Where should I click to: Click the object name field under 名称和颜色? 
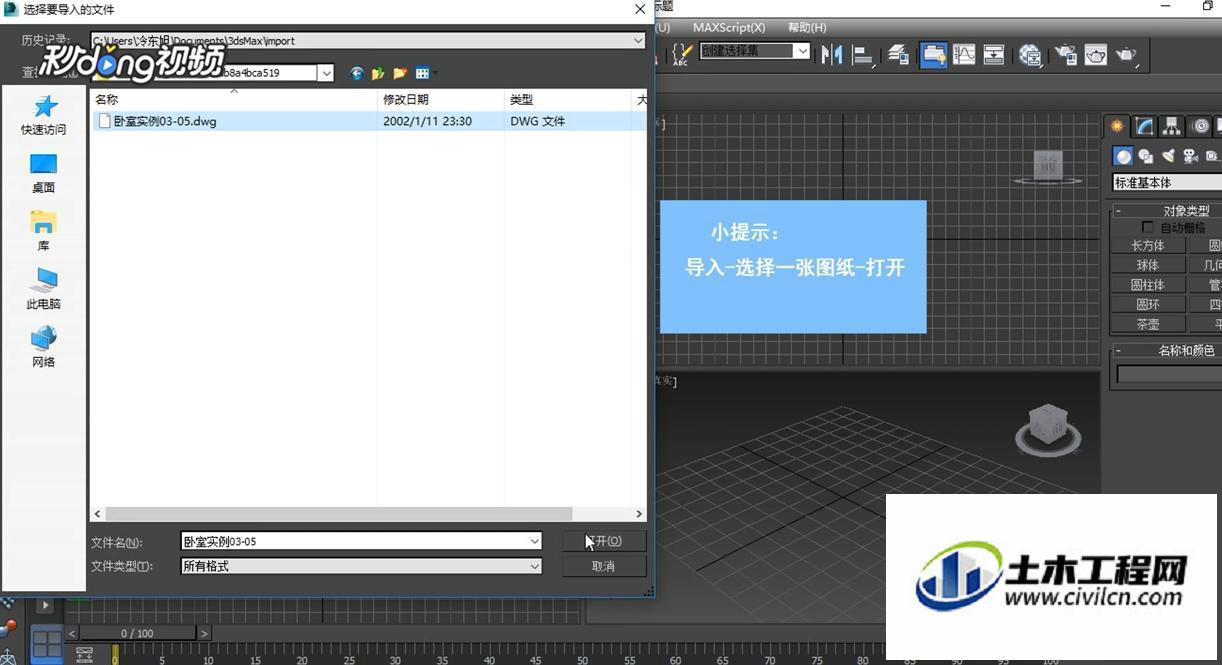pyautogui.click(x=1169, y=374)
